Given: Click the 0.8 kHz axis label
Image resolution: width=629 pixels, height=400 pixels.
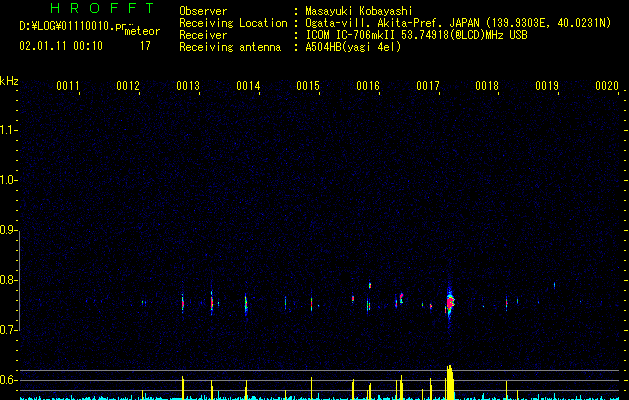Looking at the screenshot, I should coord(8,280).
